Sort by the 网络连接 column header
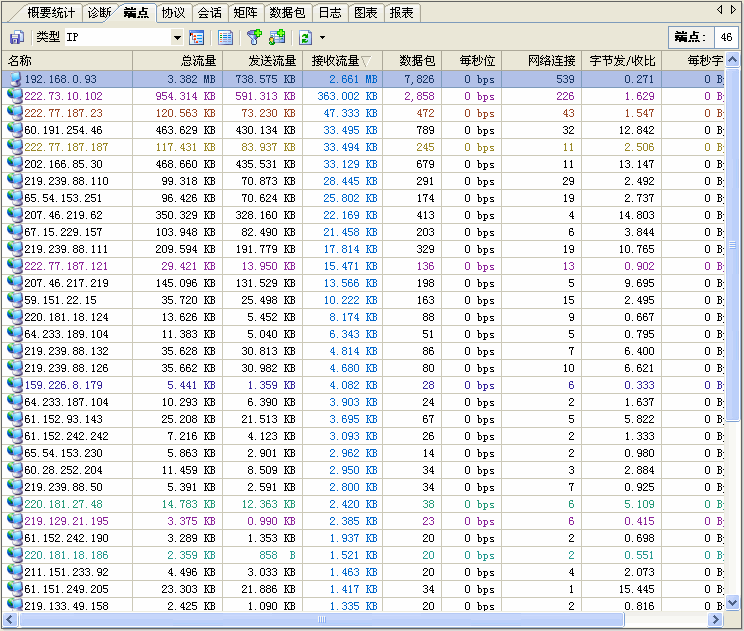Viewport: 744px width, 631px height. (552, 61)
